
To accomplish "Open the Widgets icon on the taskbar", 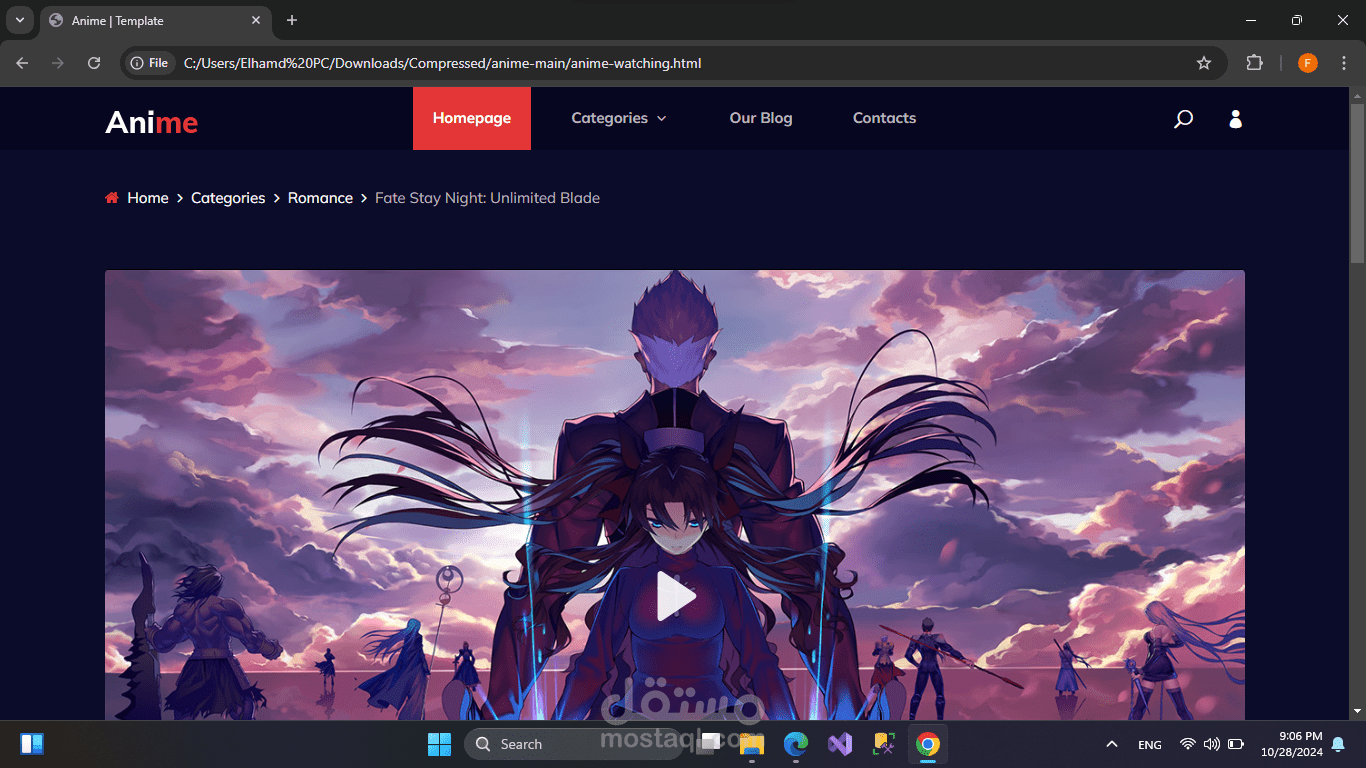I will (x=32, y=744).
